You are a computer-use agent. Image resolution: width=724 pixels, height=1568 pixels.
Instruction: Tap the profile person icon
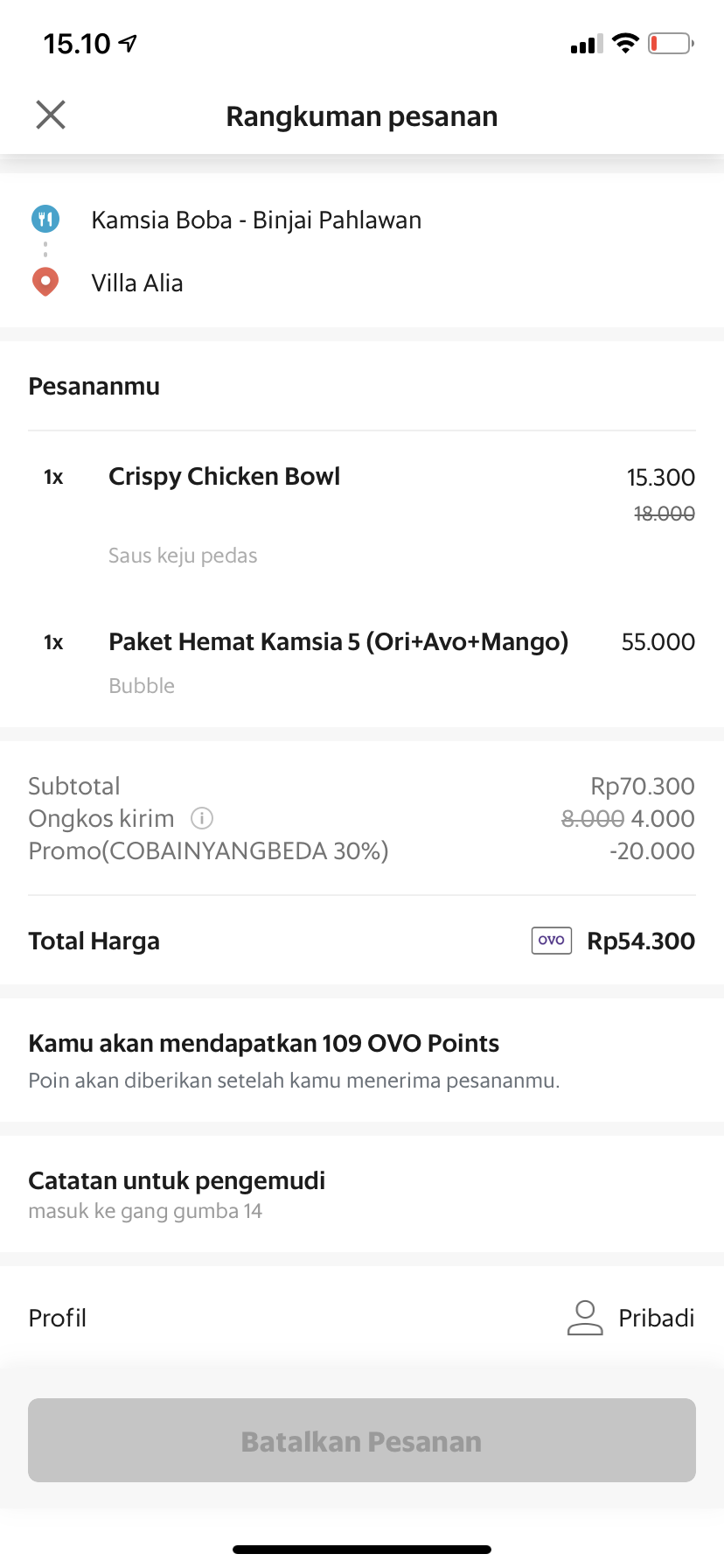coord(585,1318)
